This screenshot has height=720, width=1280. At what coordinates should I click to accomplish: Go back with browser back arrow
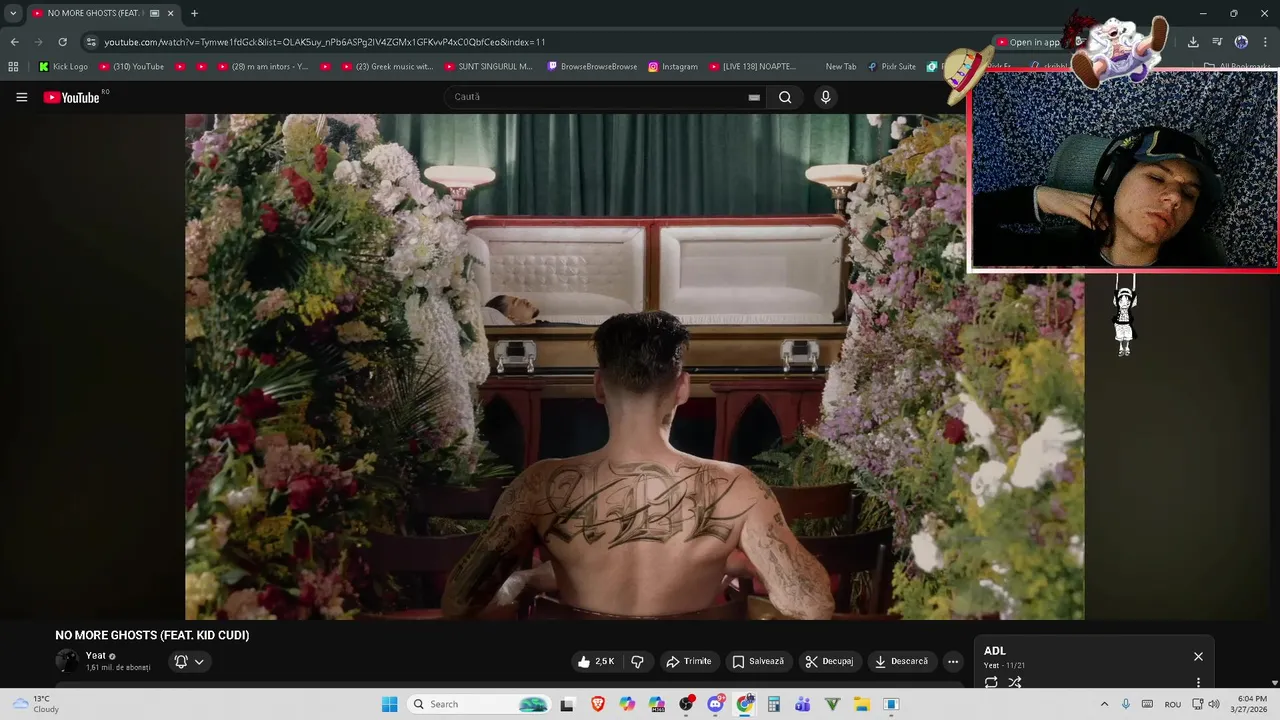(x=14, y=42)
